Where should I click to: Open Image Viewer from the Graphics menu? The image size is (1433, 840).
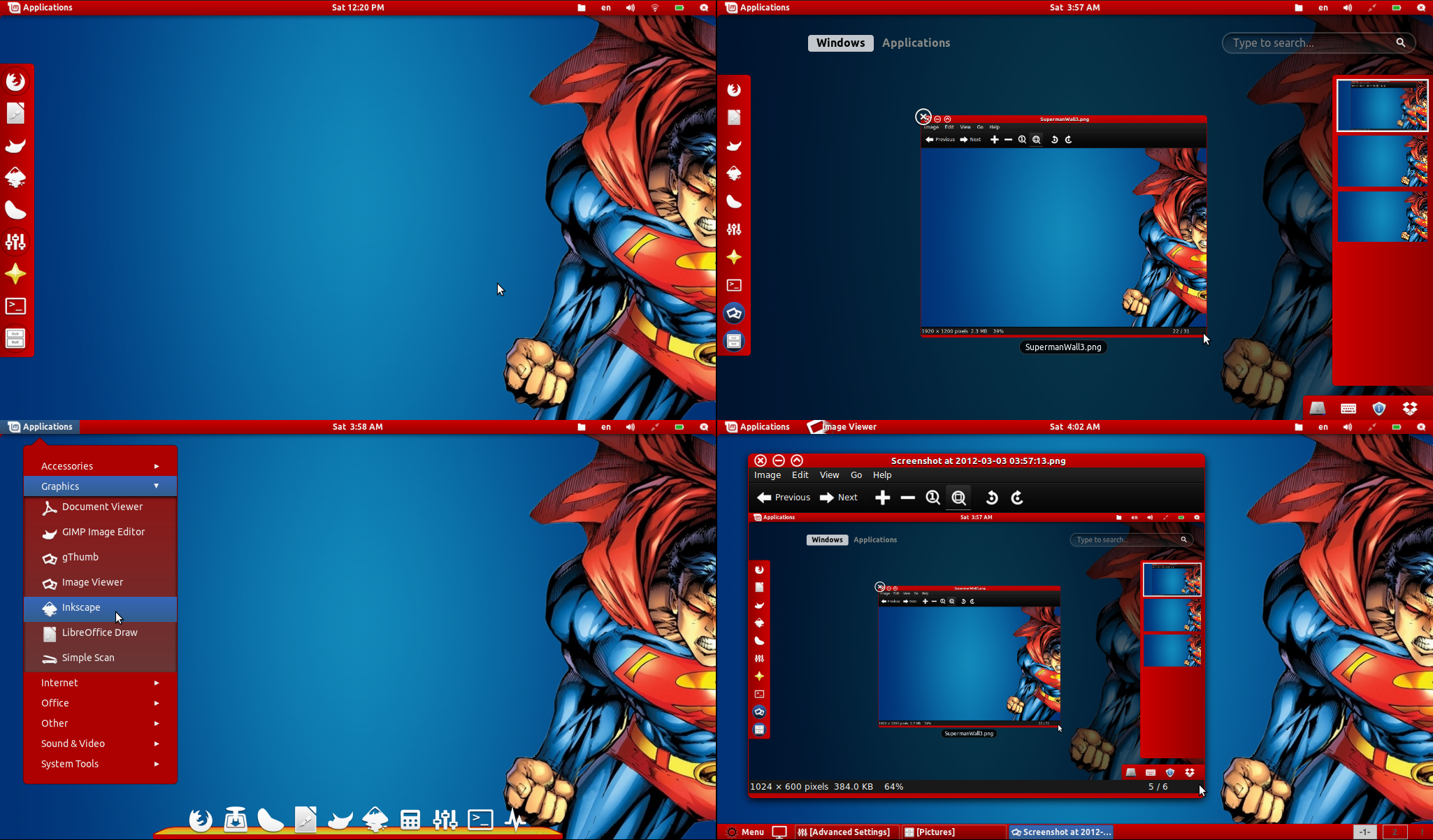[100, 583]
